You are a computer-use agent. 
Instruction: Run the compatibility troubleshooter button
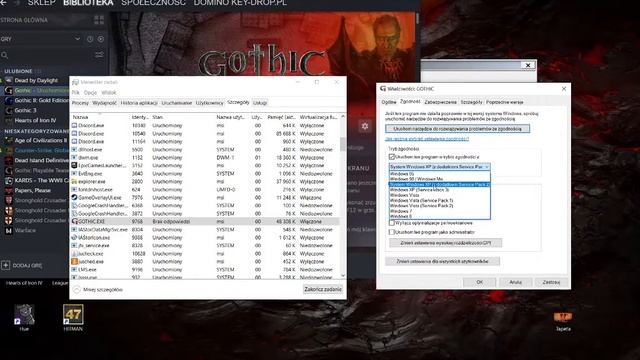[458, 129]
